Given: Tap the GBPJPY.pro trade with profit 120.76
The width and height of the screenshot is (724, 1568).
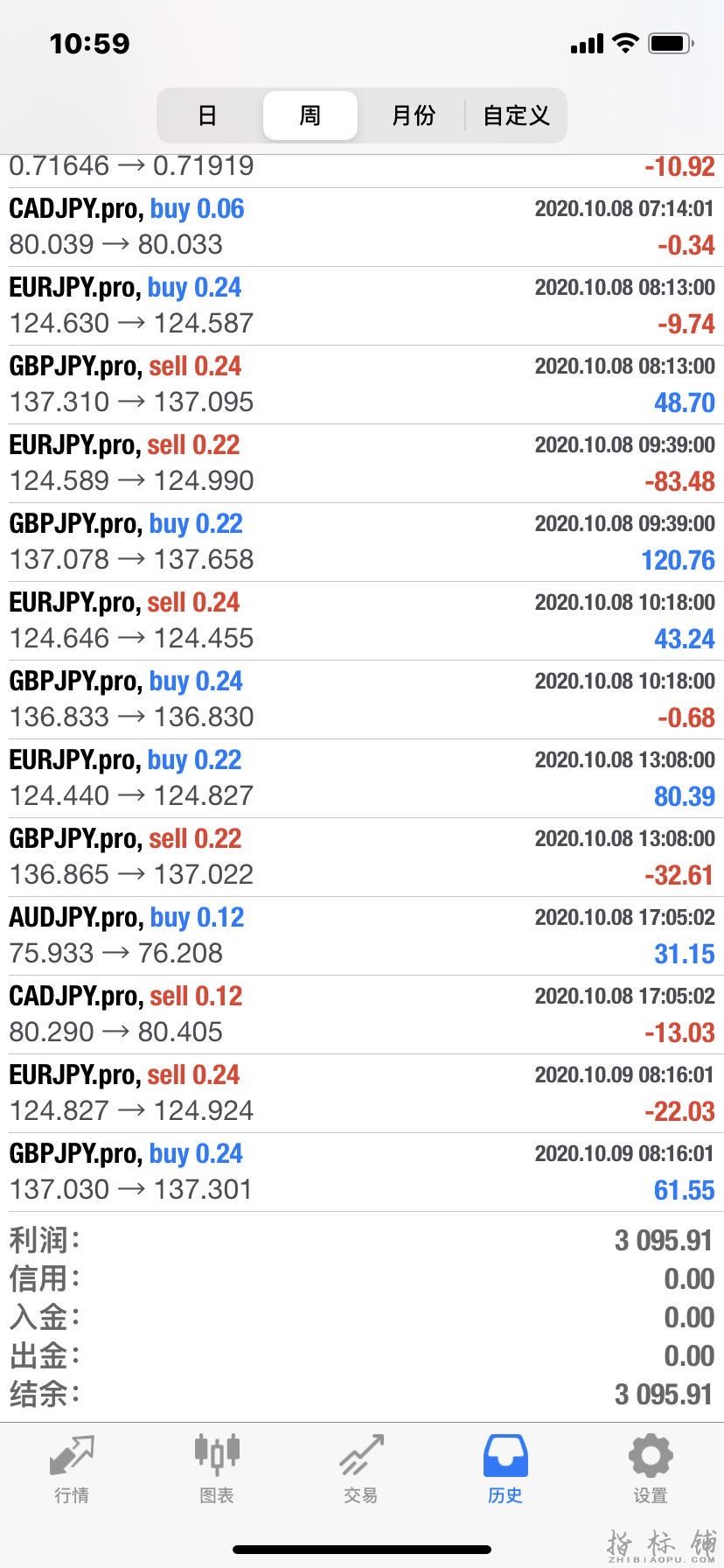Looking at the screenshot, I should pyautogui.click(x=362, y=542).
